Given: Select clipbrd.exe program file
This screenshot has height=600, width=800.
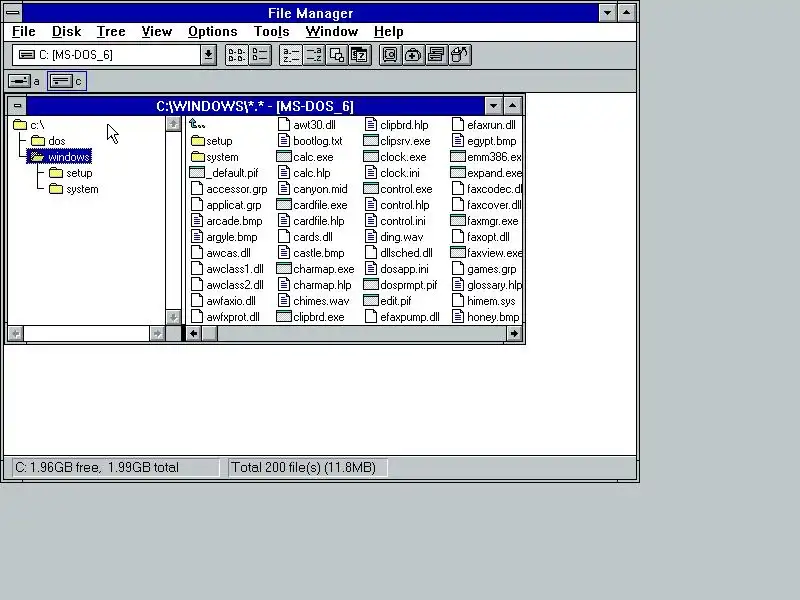Looking at the screenshot, I should (311, 317).
